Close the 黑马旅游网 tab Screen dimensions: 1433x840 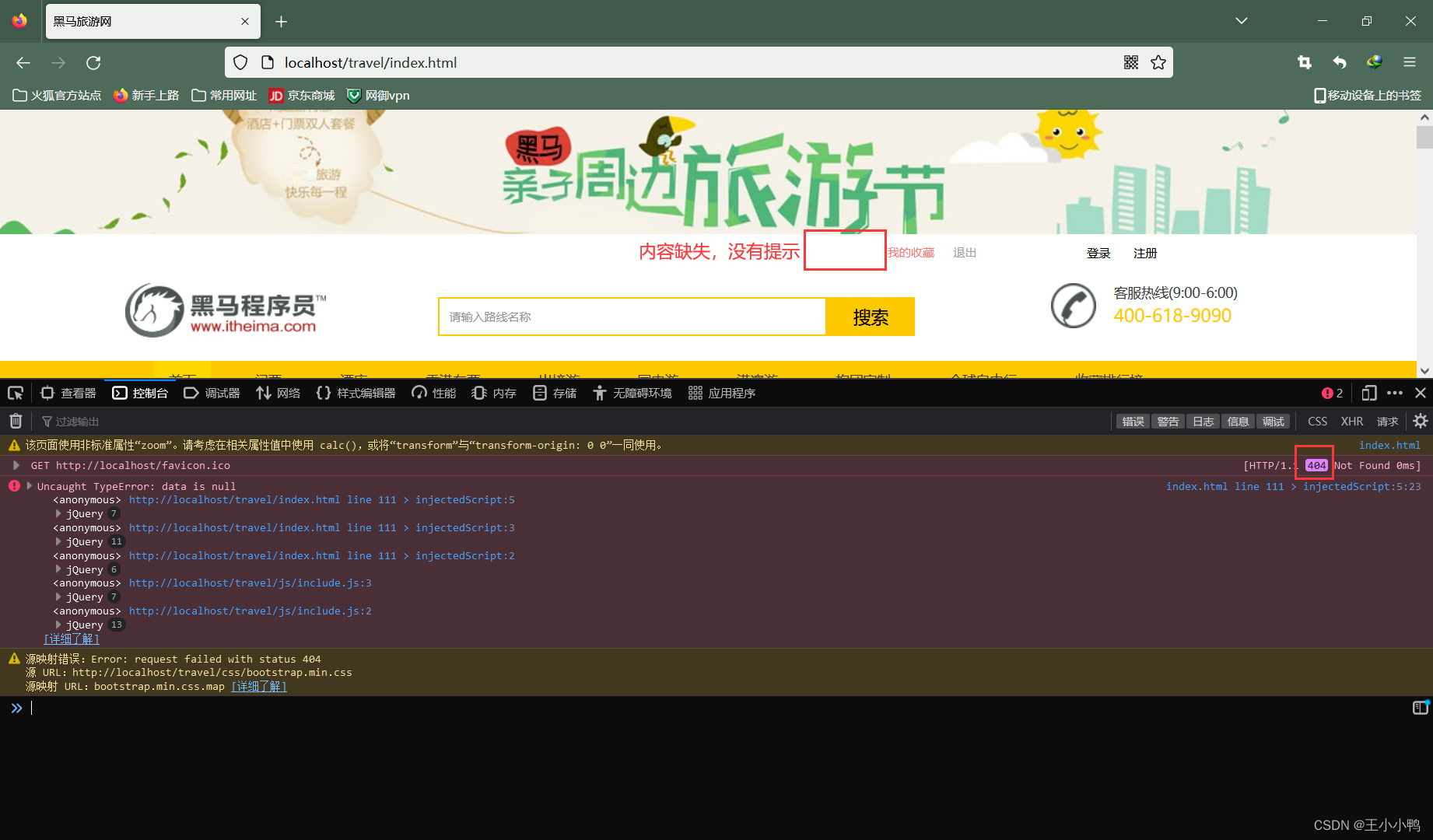[x=245, y=21]
